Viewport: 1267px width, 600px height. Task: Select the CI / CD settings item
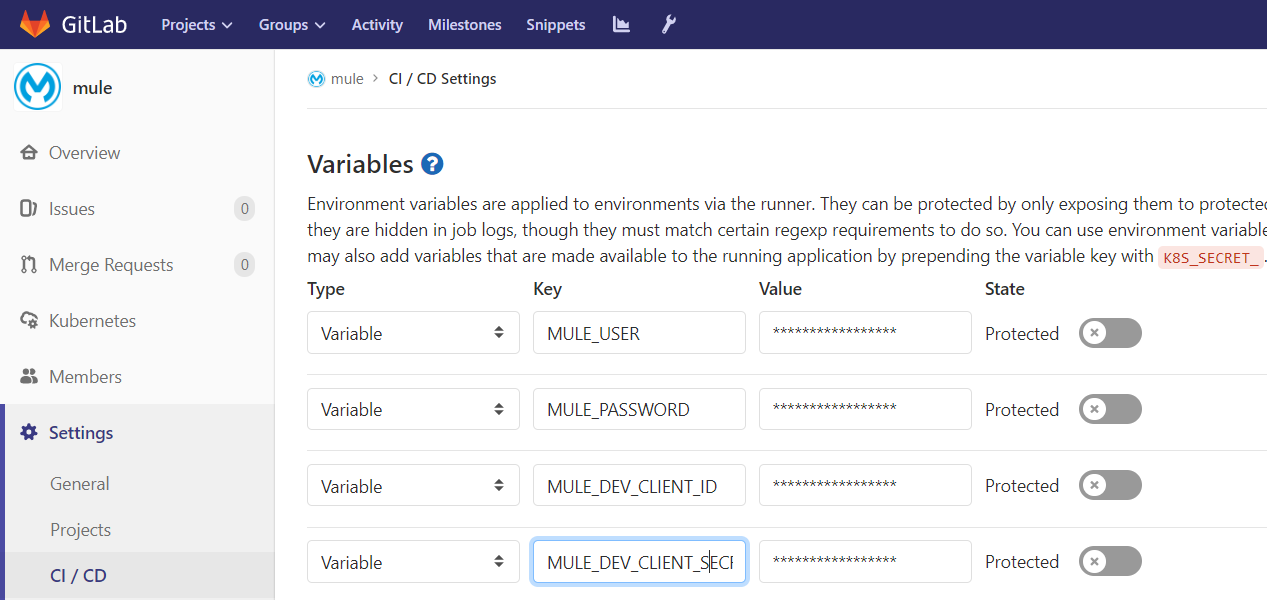click(x=78, y=576)
